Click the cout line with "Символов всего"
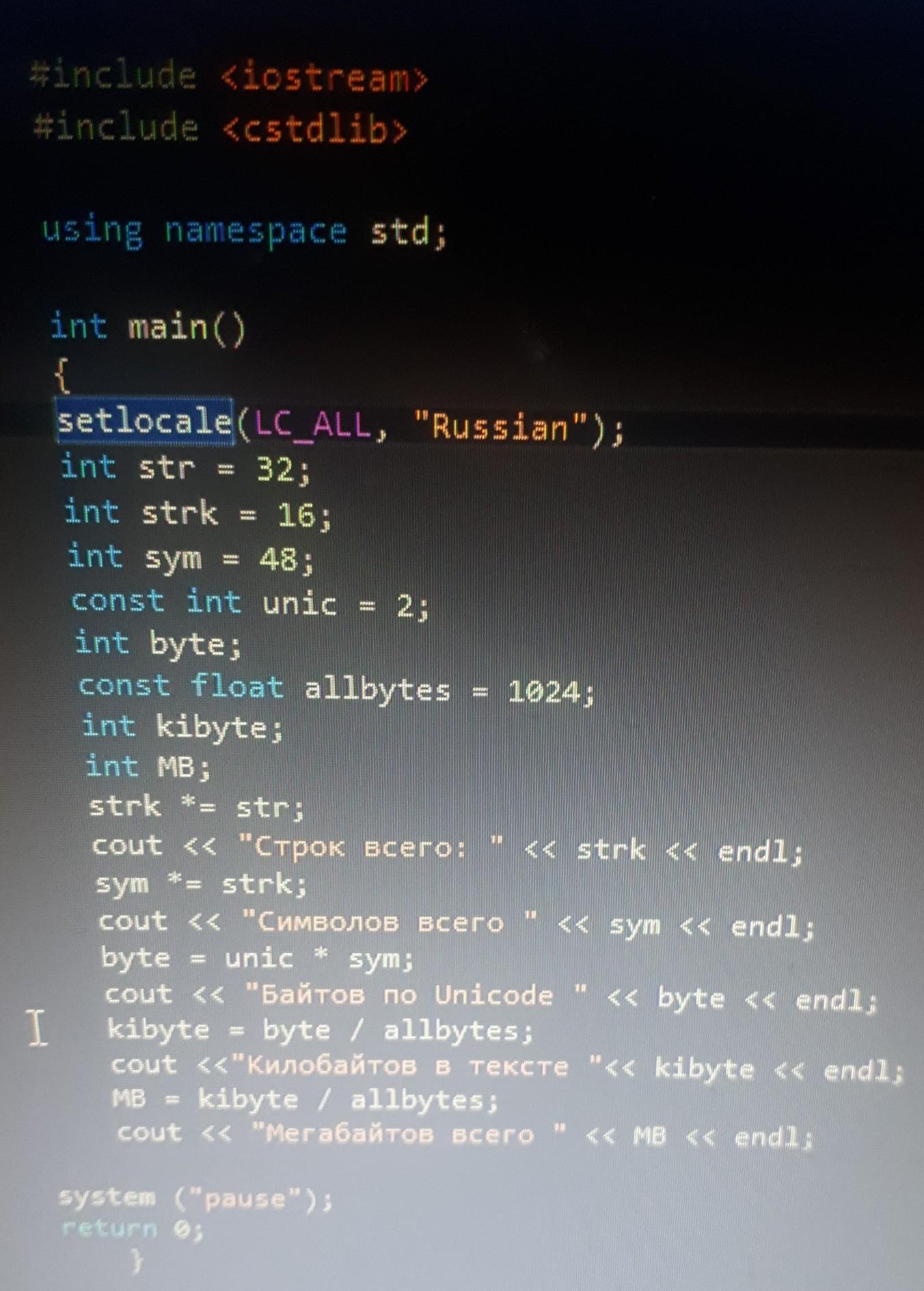The height and width of the screenshot is (1291, 924). pyautogui.click(x=457, y=923)
